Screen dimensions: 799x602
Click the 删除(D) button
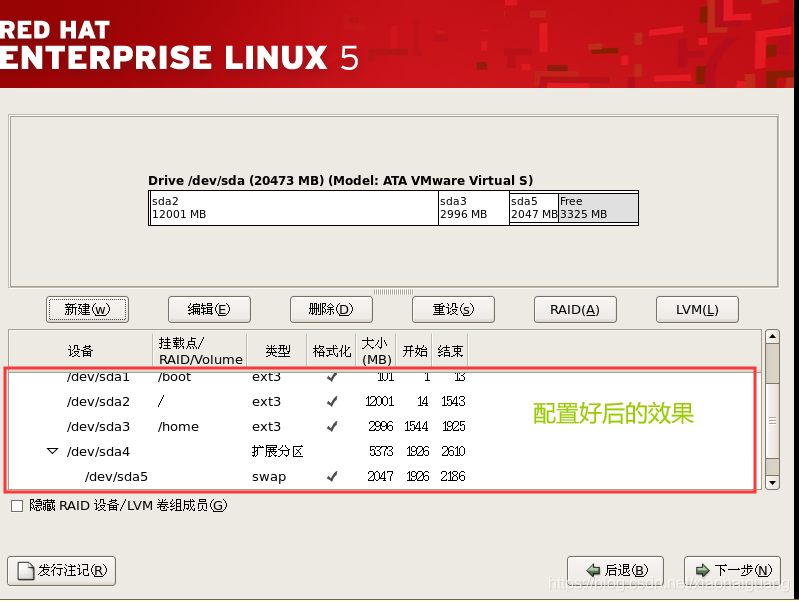331,309
